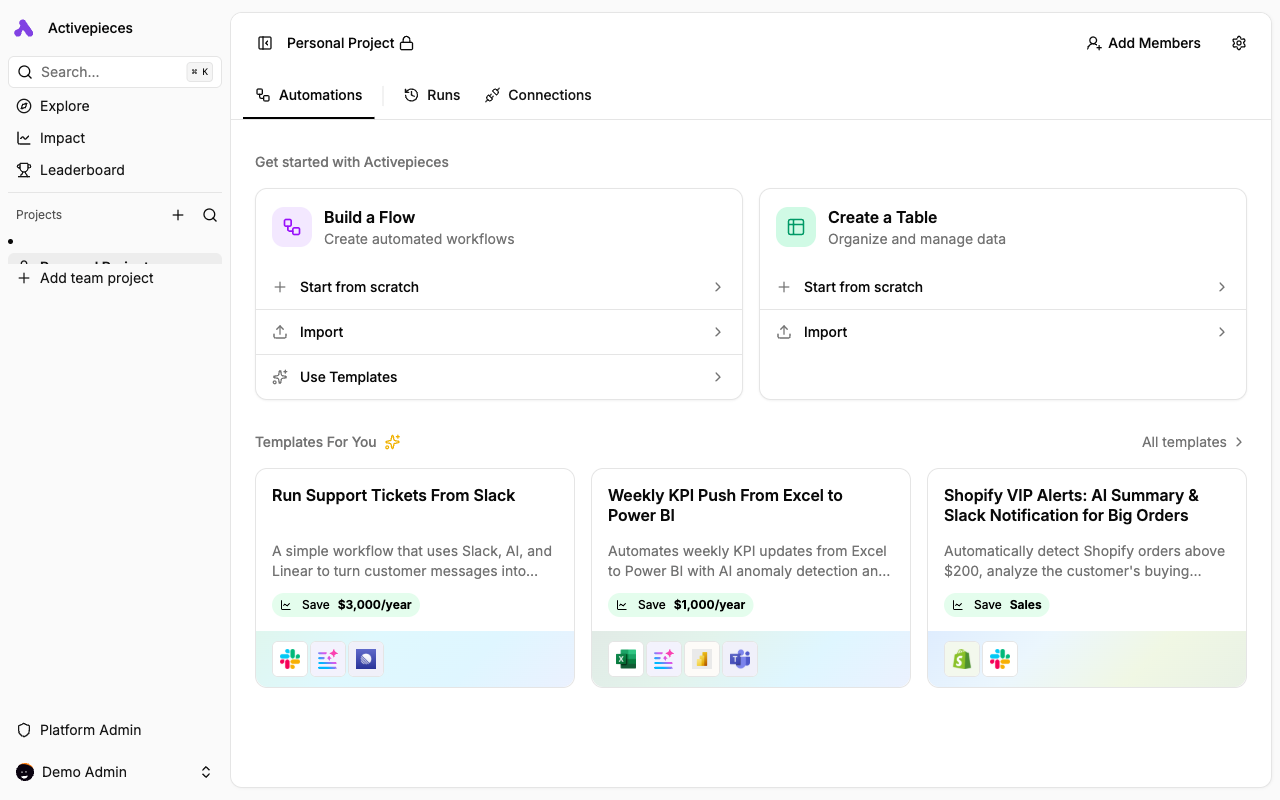Screen dimensions: 1280x800
Task: Click Linear icon in Run Support Tickets card
Action: point(366,659)
